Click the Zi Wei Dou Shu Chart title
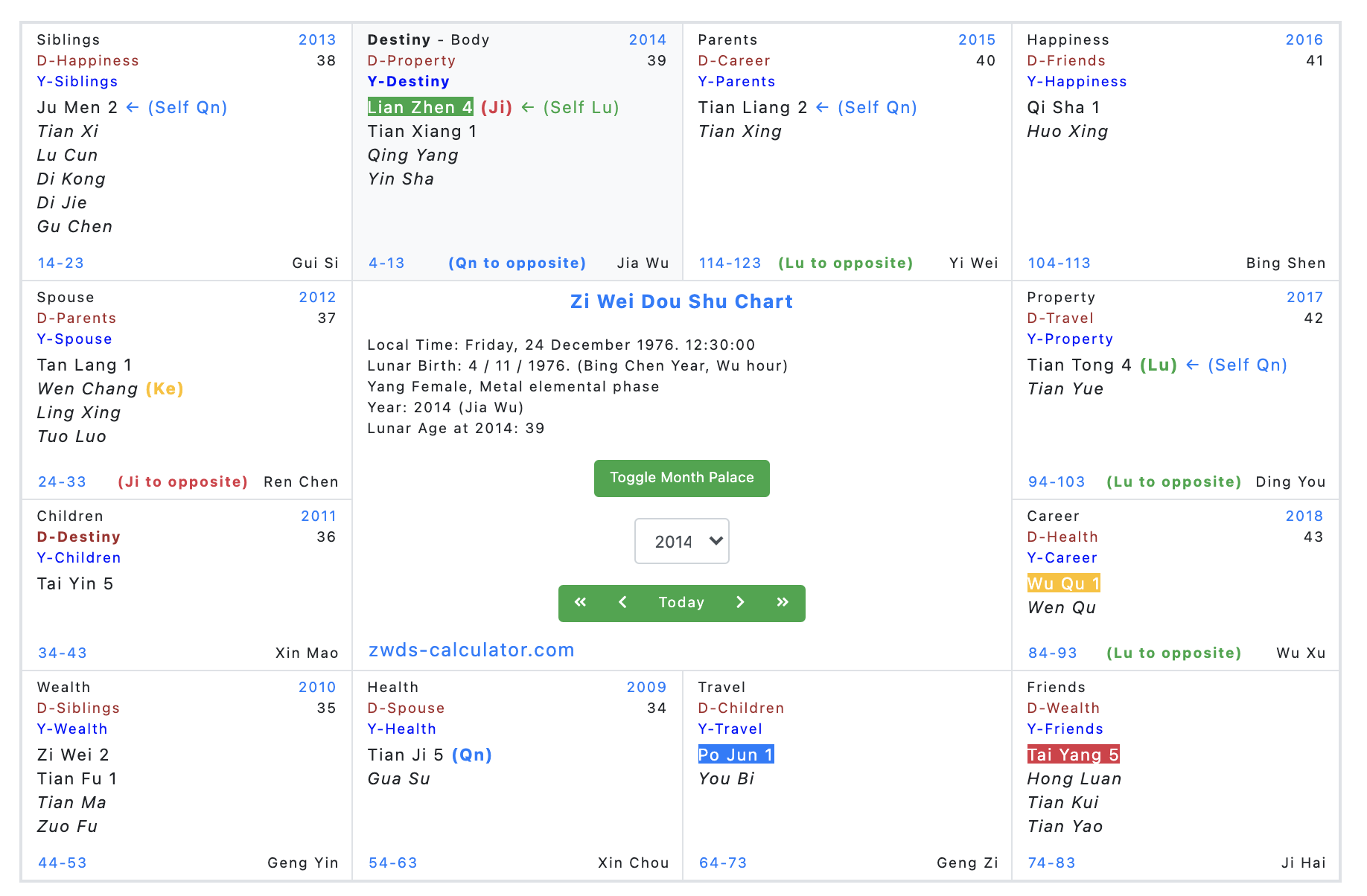 pos(681,301)
